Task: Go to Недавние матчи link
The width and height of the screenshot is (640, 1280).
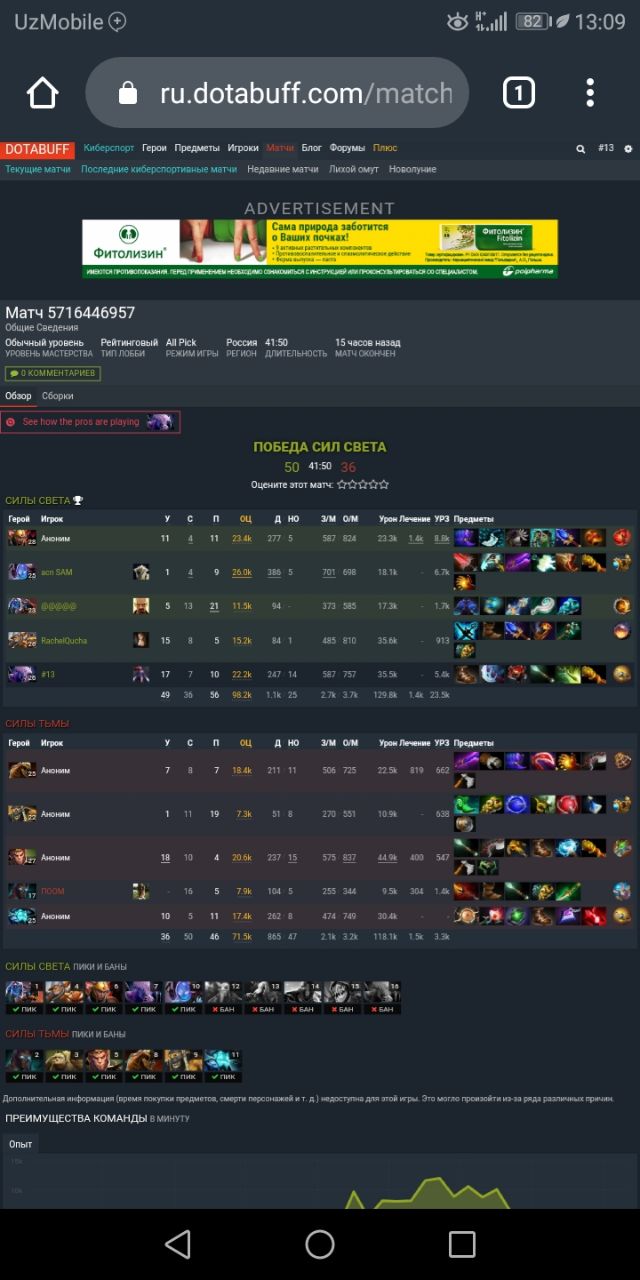Action: [x=283, y=169]
